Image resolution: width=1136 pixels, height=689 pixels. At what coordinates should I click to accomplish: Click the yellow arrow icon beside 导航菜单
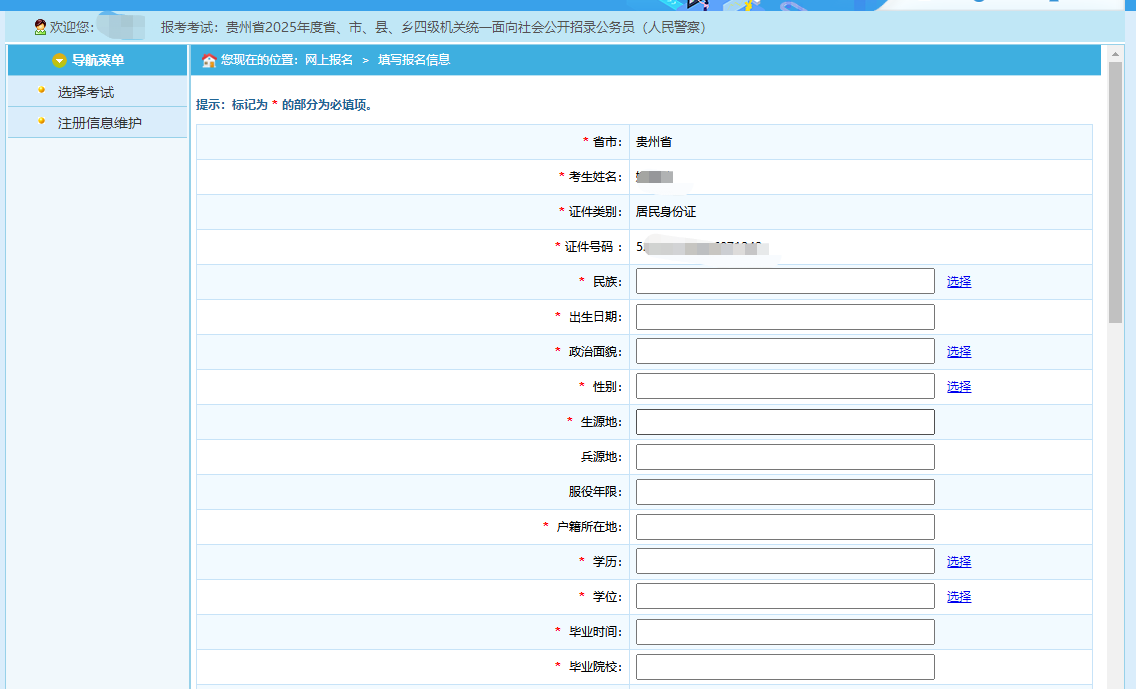tap(59, 60)
